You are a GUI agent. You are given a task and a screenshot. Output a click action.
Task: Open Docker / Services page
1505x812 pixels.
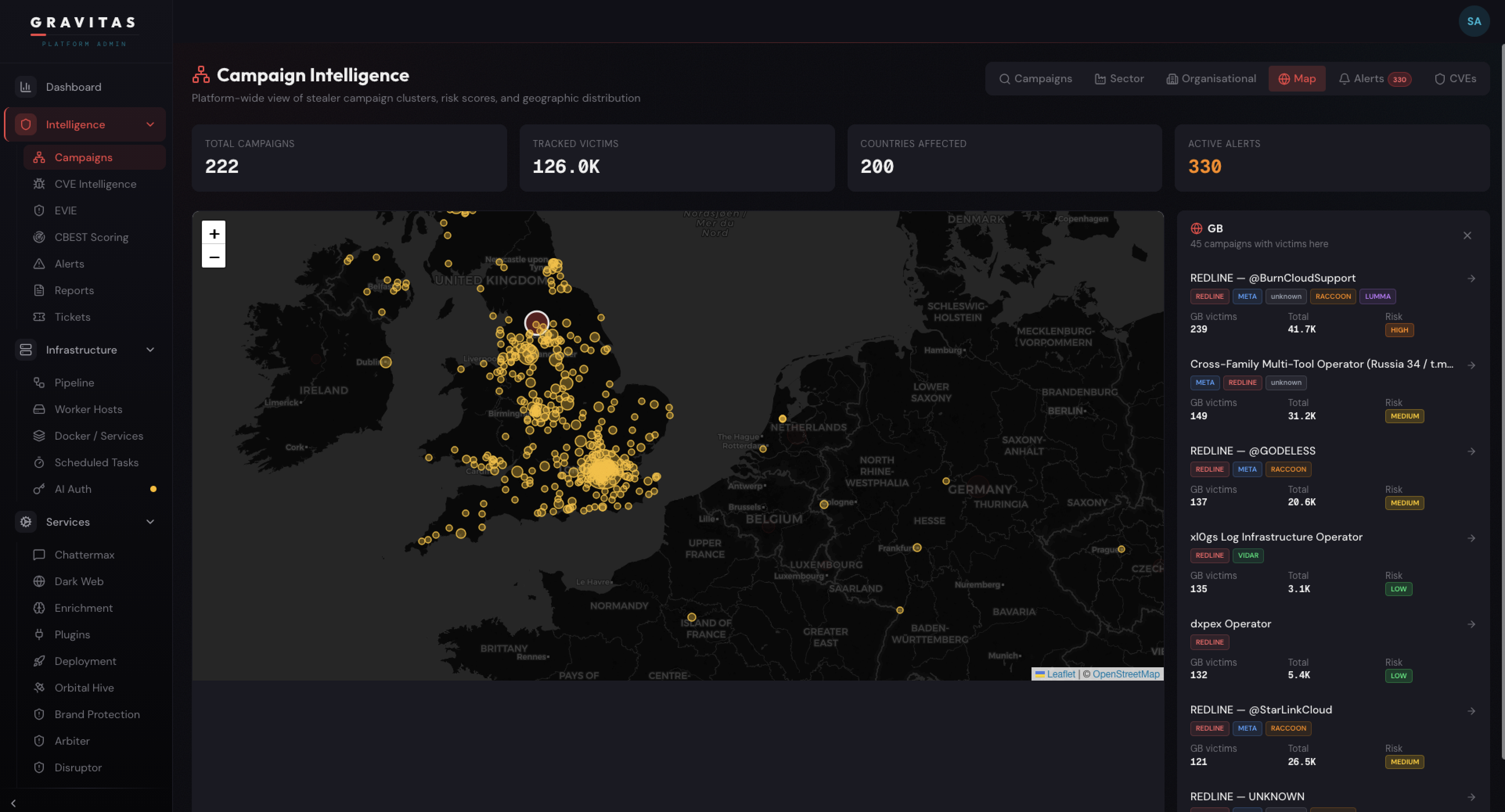(x=94, y=436)
